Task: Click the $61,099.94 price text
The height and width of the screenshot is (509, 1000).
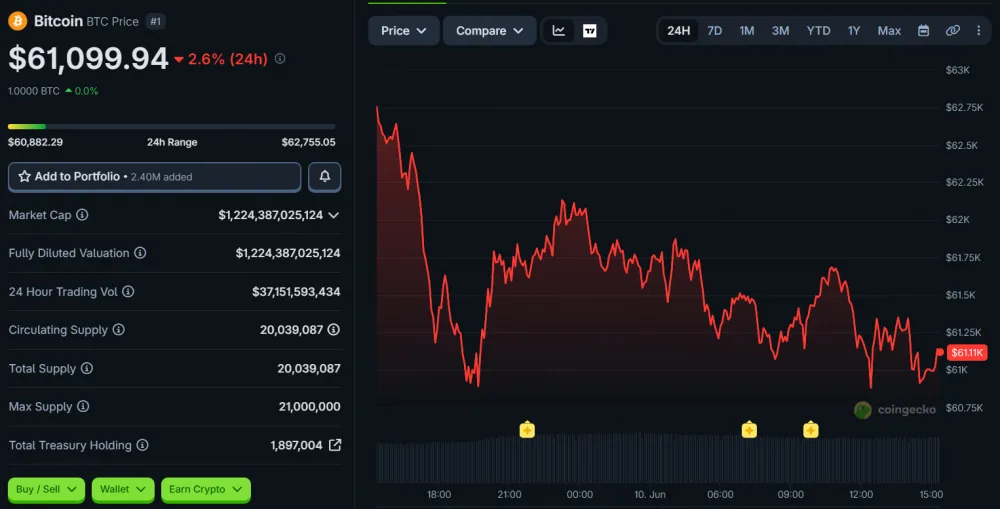Action: click(88, 59)
